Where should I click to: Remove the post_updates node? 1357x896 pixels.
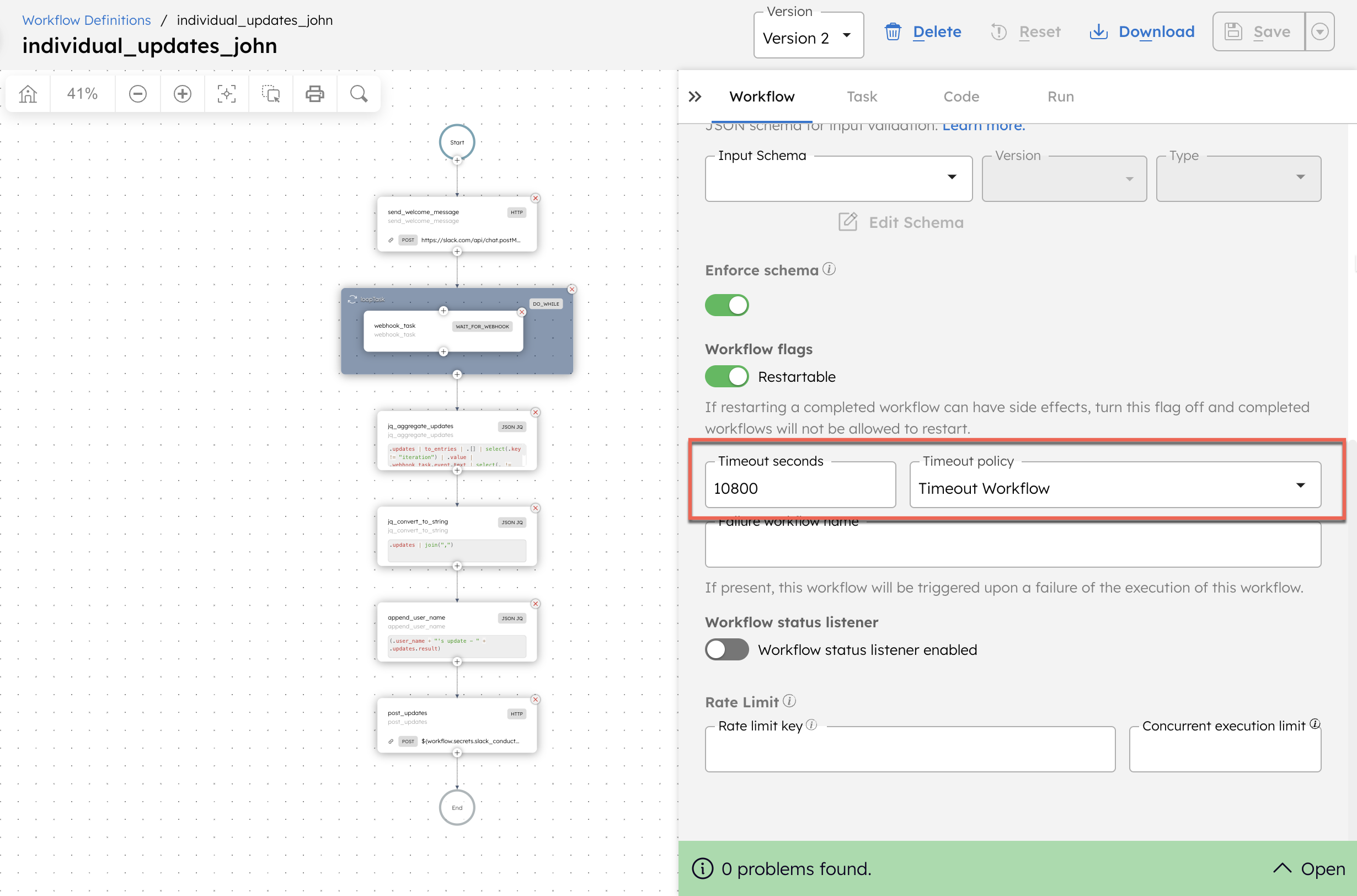pyautogui.click(x=536, y=700)
